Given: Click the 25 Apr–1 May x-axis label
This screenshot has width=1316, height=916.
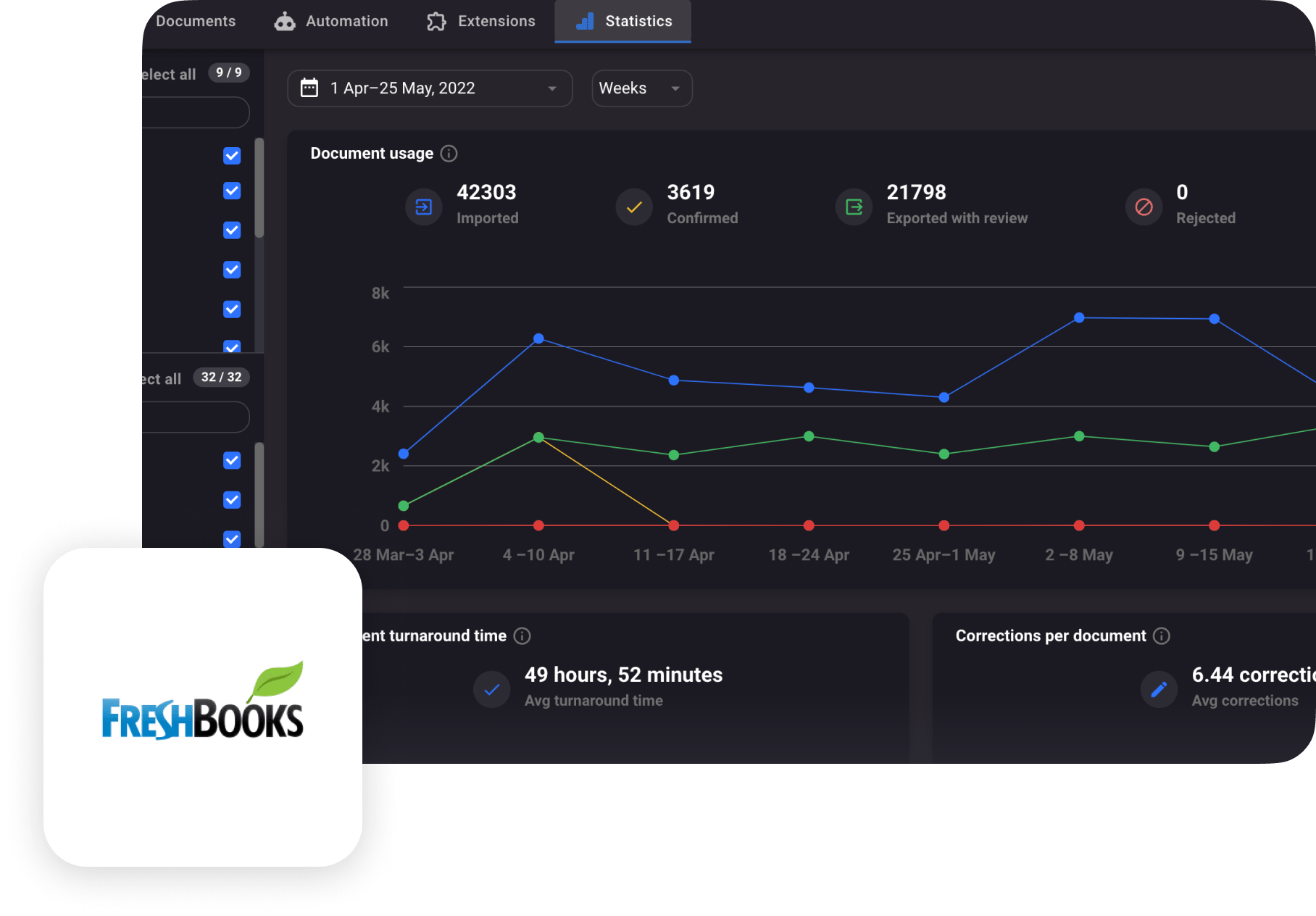Looking at the screenshot, I should (944, 555).
